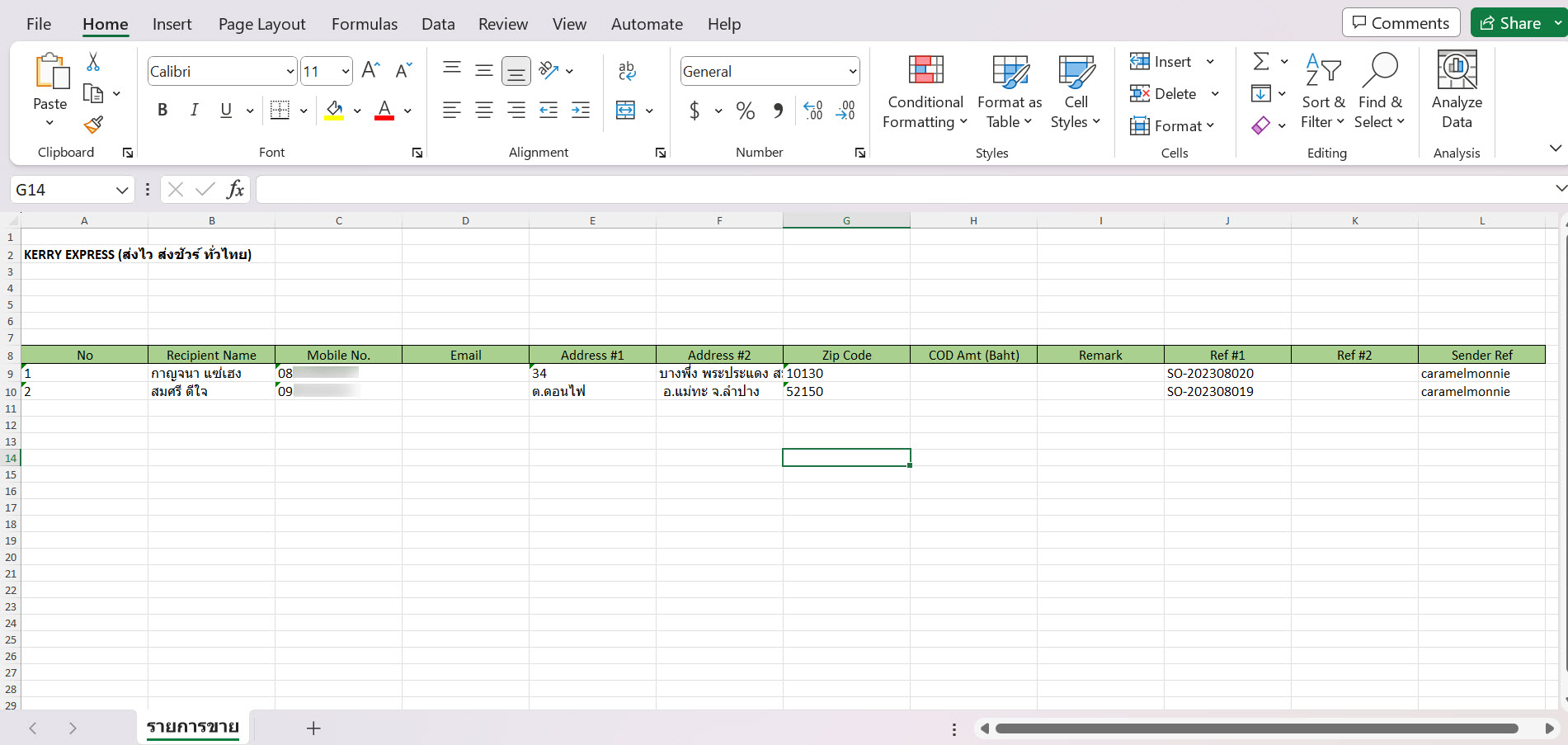Viewport: 1568px width, 745px height.
Task: Click the horizontal scrollbar thumb
Action: pyautogui.click(x=1256, y=728)
